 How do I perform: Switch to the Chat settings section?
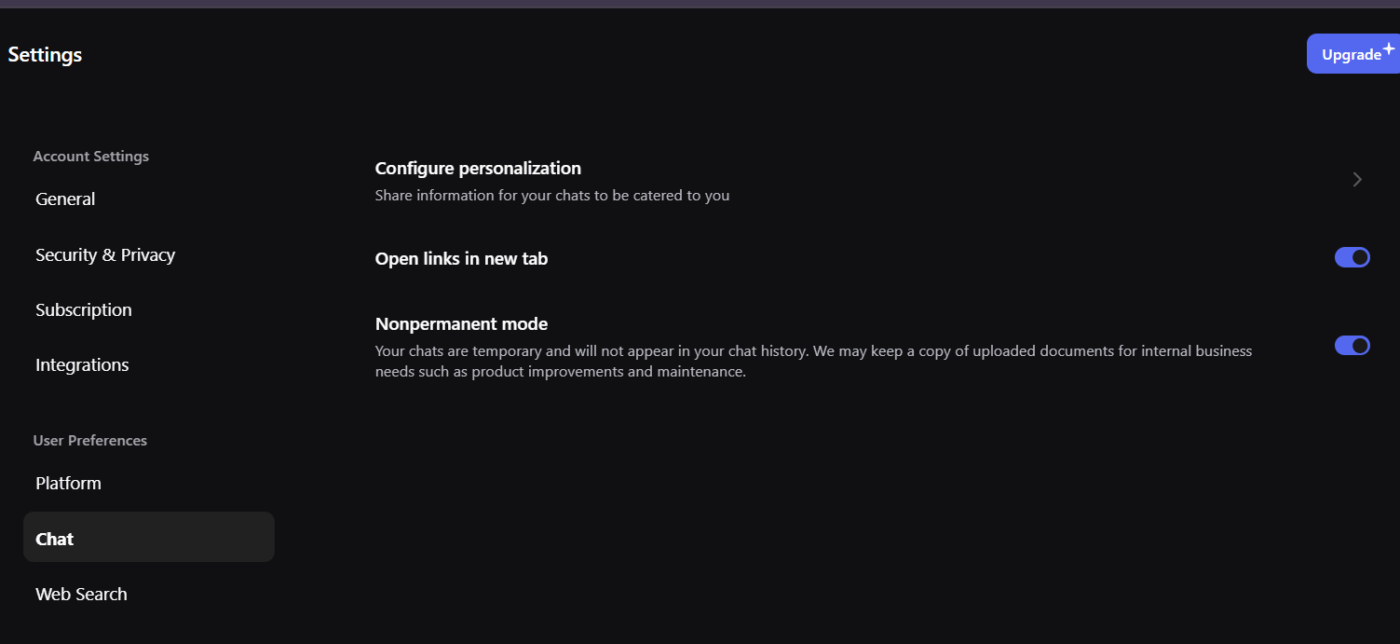coord(54,538)
